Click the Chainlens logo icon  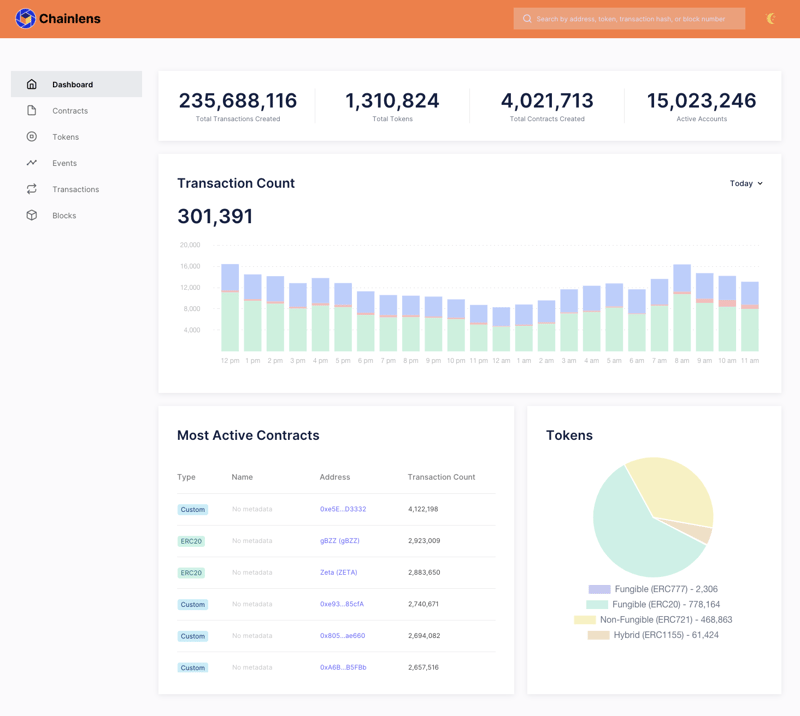coord(25,18)
